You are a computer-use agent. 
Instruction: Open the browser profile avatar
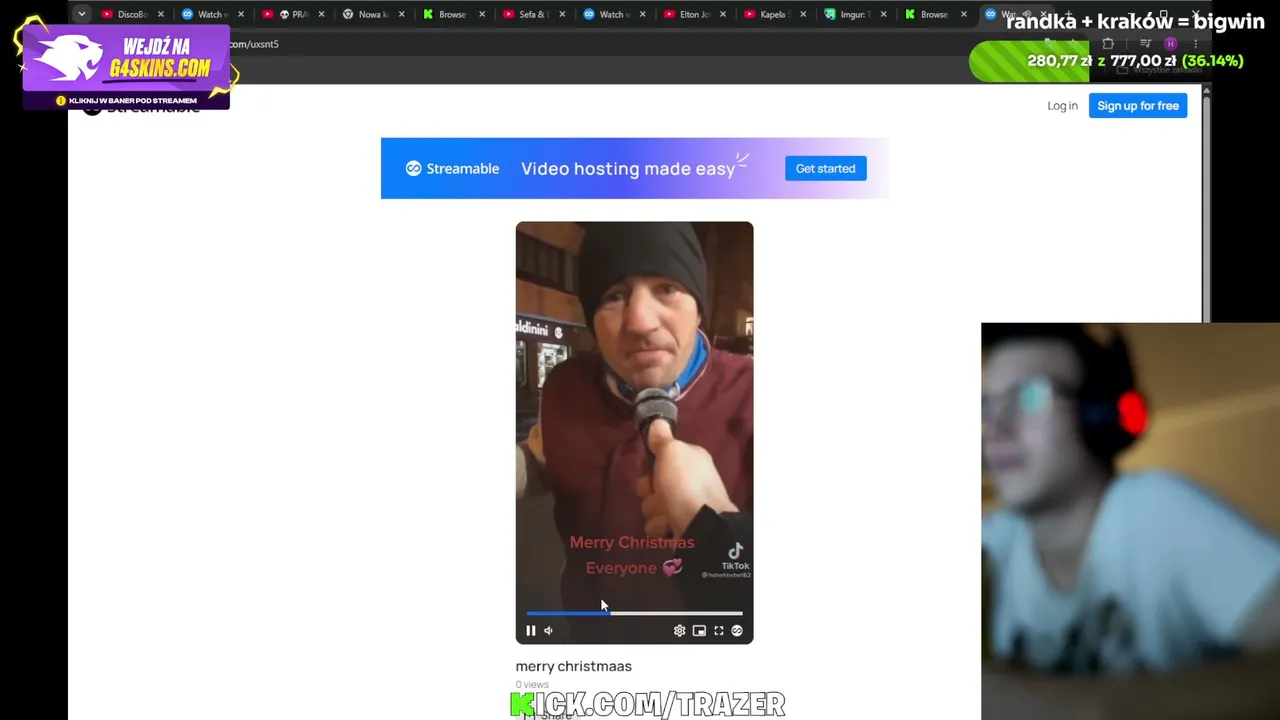tap(1170, 44)
